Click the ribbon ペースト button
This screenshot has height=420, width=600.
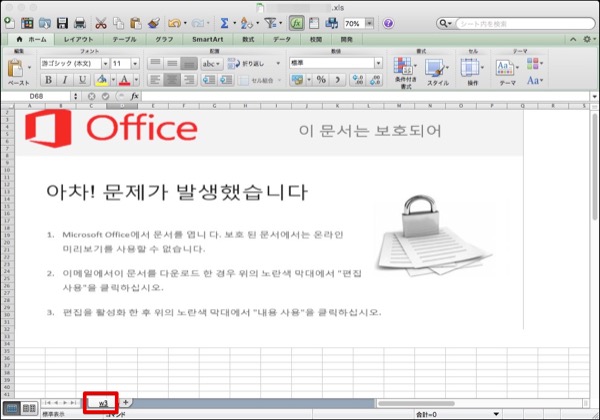(x=18, y=72)
